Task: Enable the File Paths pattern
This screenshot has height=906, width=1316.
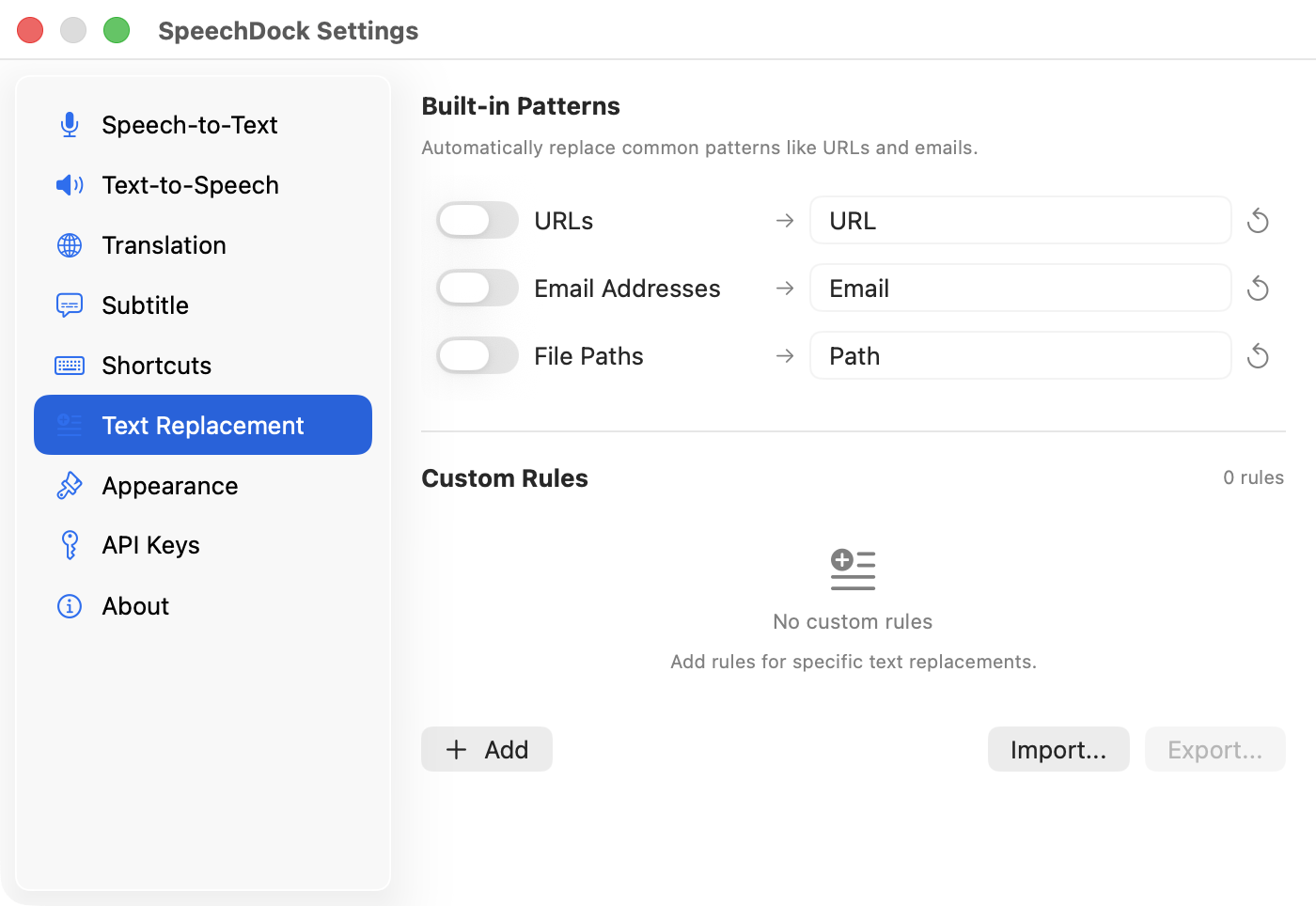Action: coord(477,355)
